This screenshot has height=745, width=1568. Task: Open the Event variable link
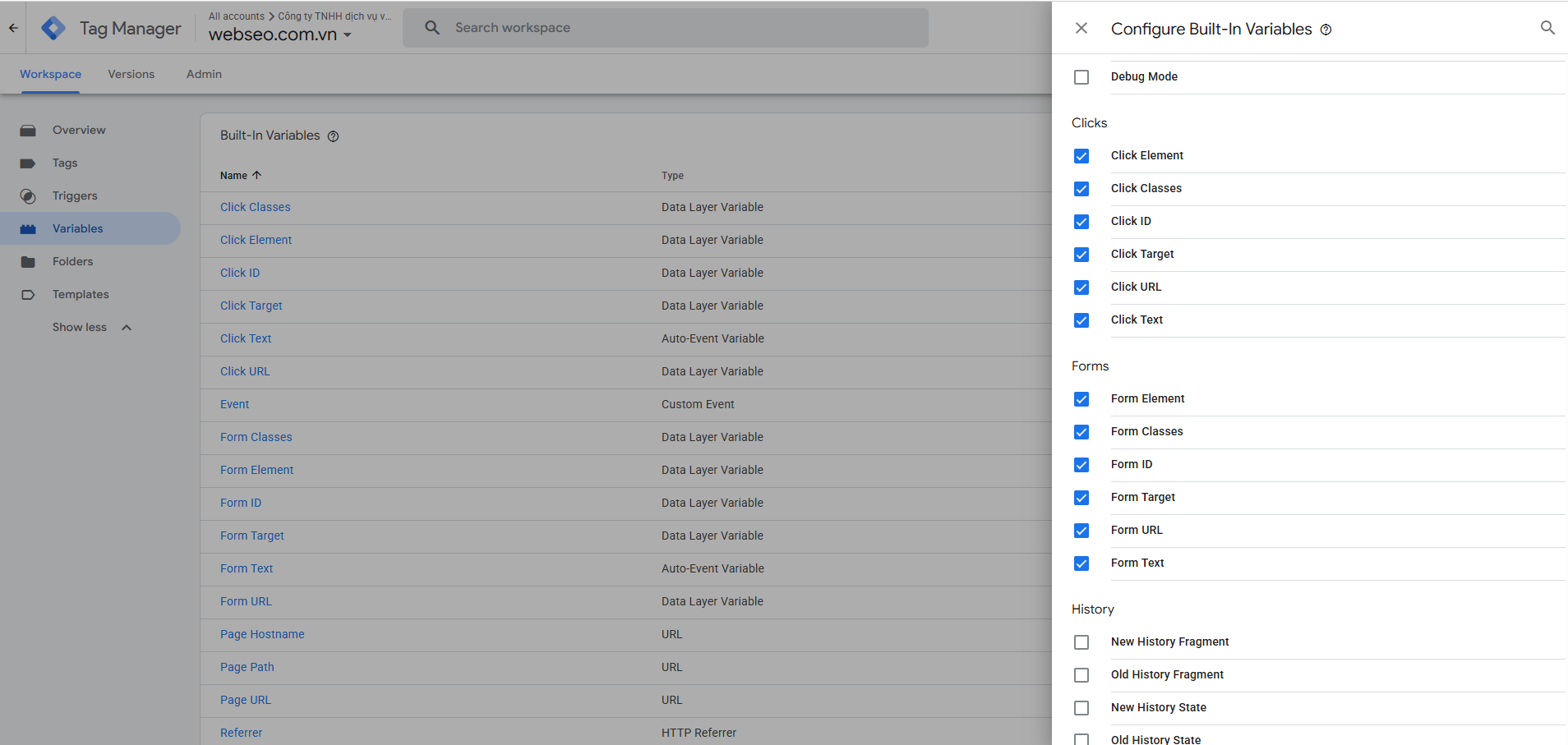pyautogui.click(x=234, y=404)
